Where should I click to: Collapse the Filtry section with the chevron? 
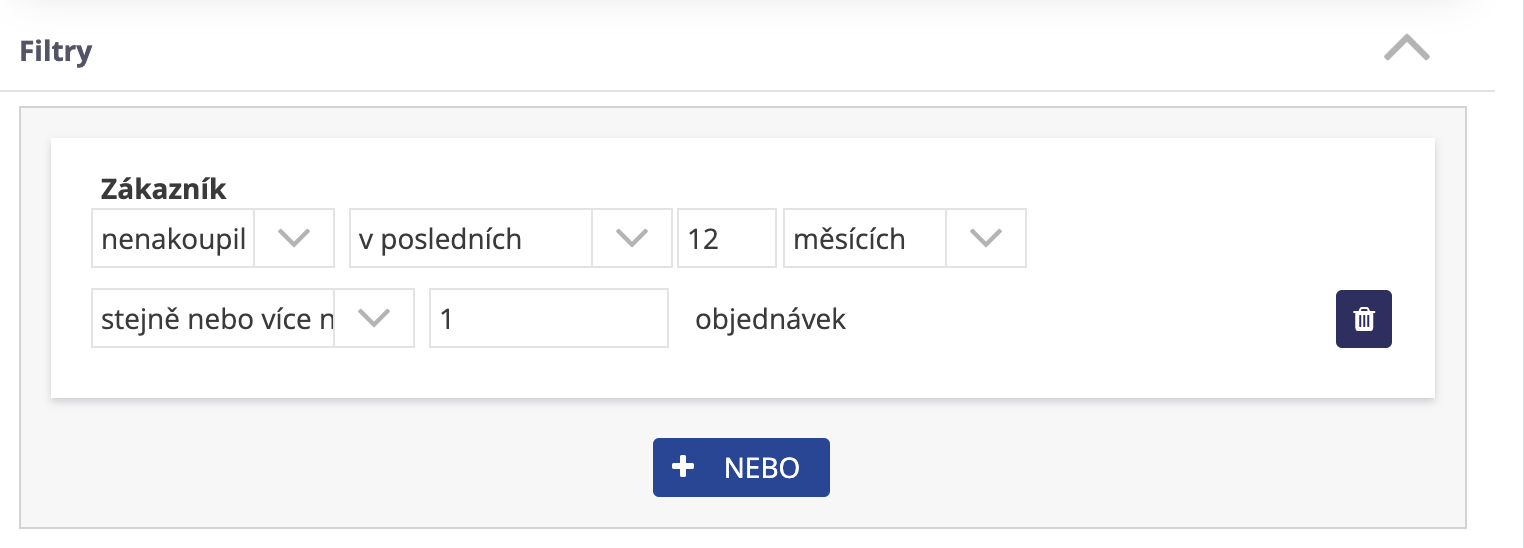coord(1406,49)
